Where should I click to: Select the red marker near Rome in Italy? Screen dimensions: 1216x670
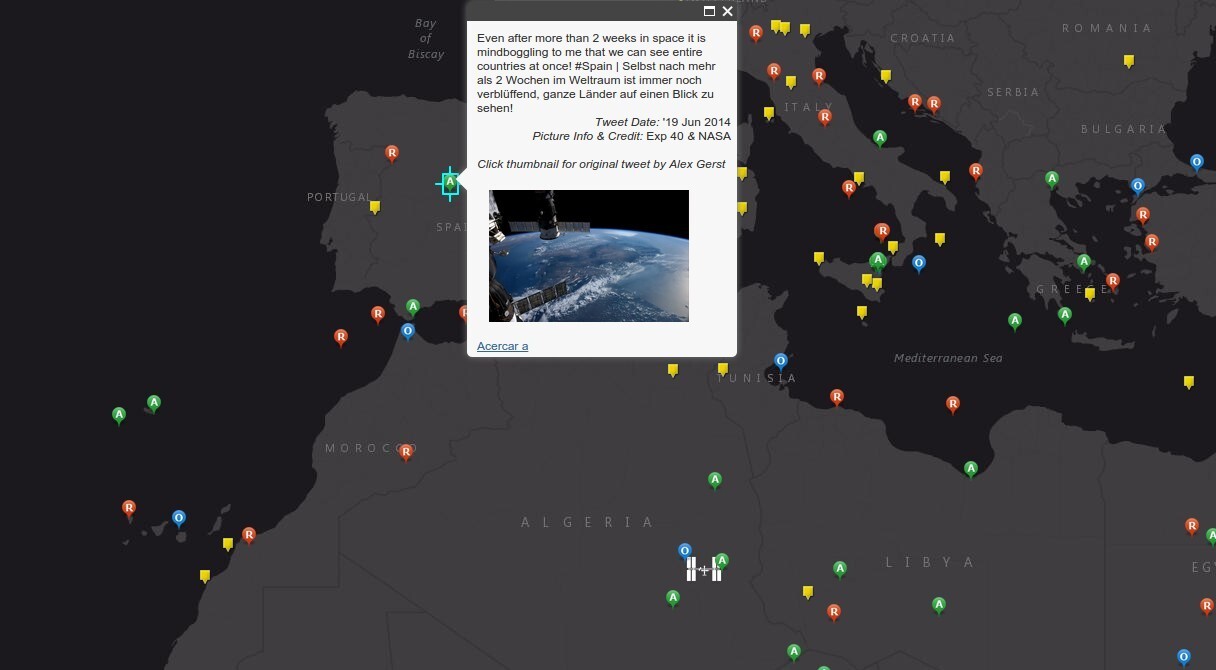824,115
